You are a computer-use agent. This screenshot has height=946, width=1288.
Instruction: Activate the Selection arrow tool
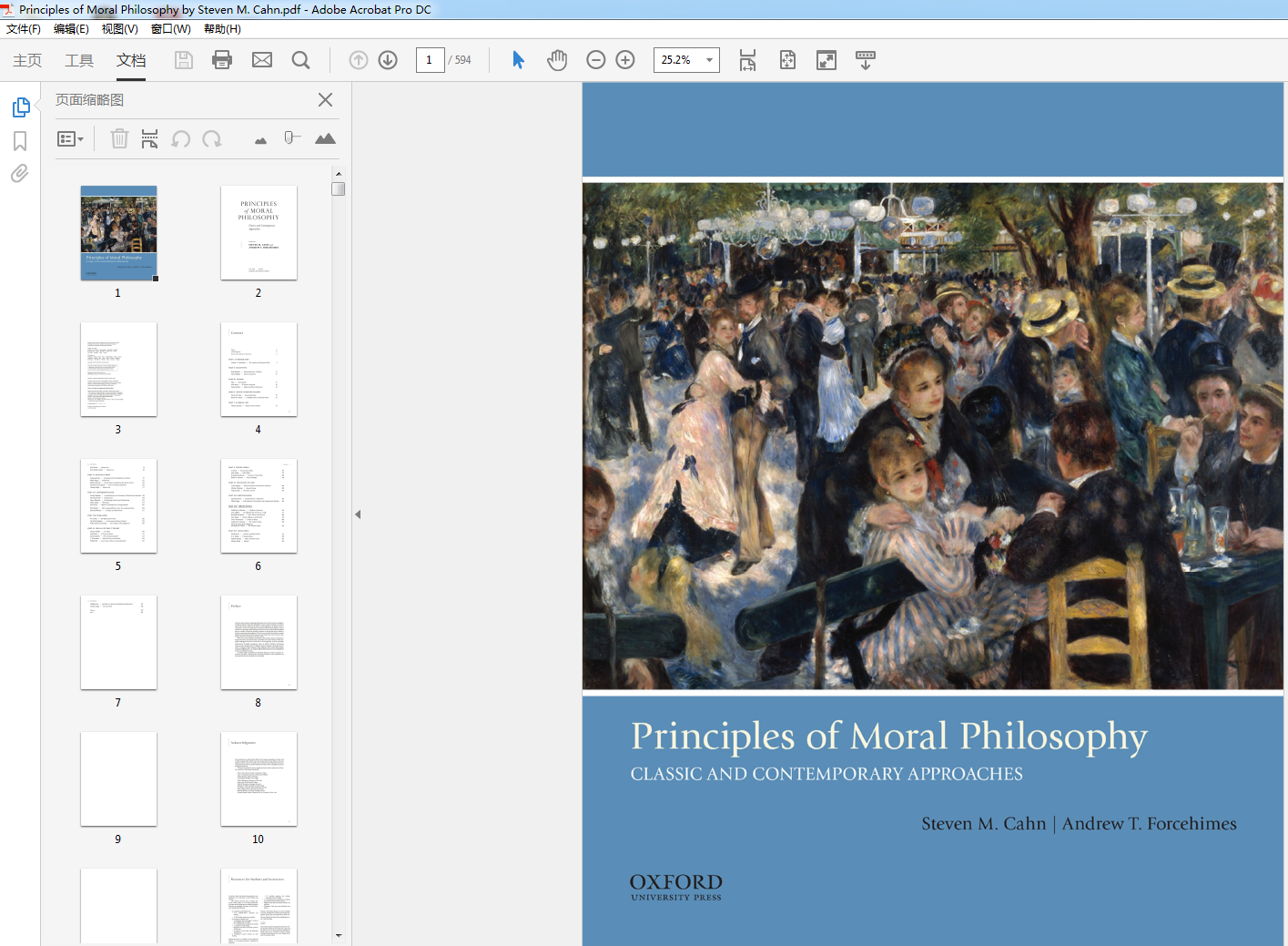click(518, 60)
